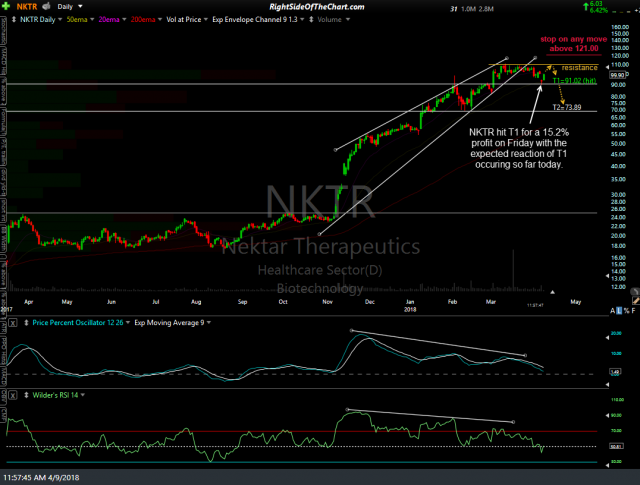Click the left arrow marker near 13.00

[607, 276]
